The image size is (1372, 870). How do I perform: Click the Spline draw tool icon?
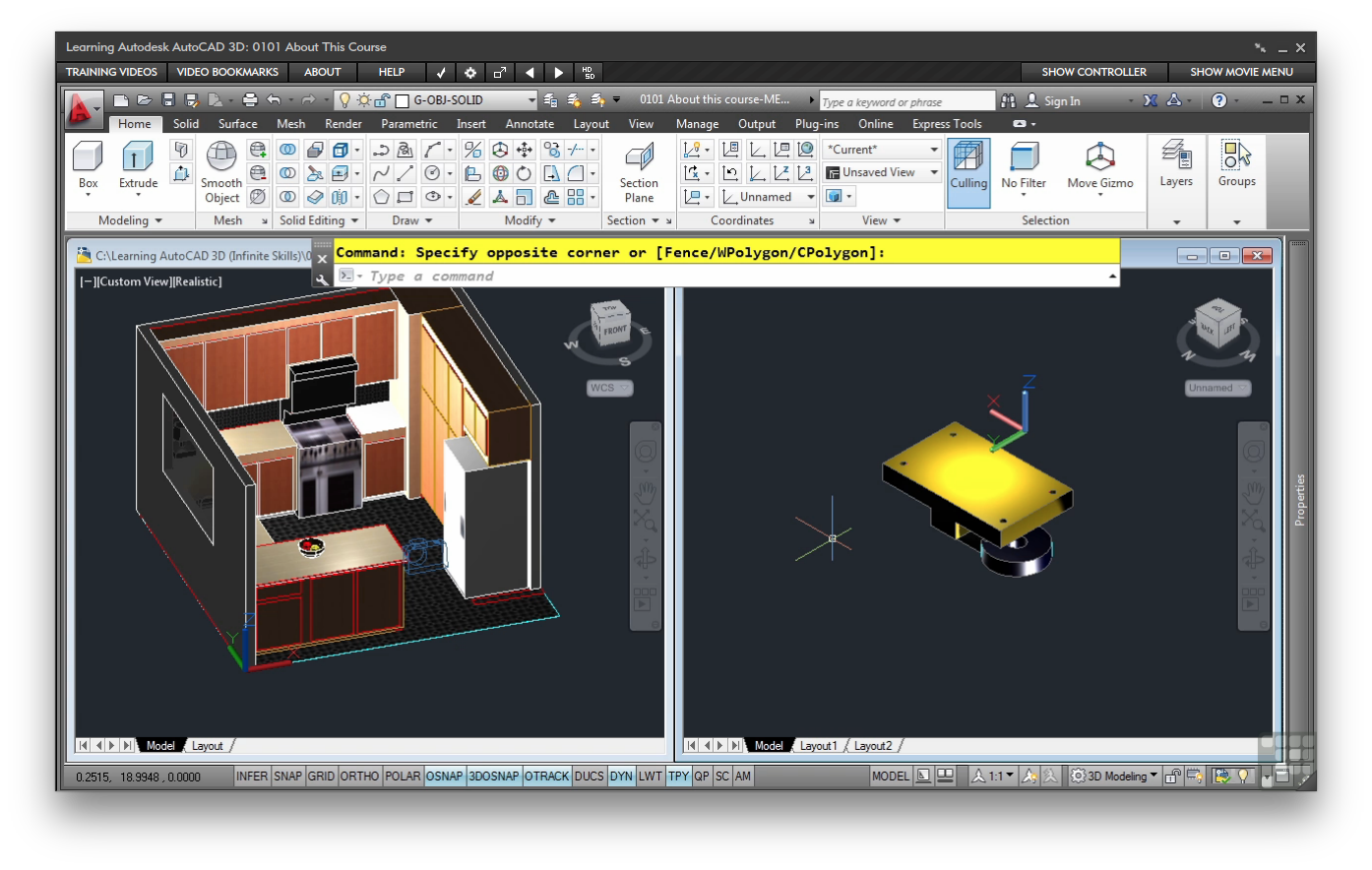coord(381,173)
